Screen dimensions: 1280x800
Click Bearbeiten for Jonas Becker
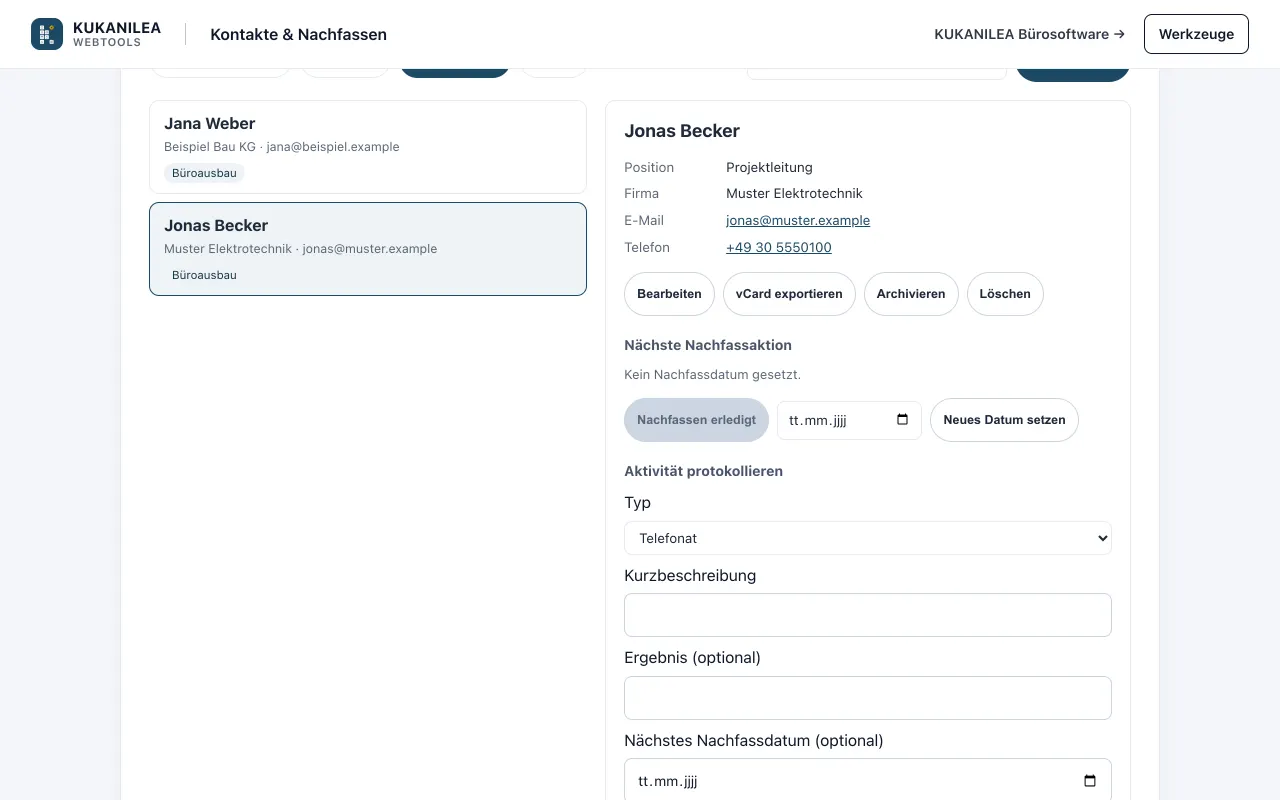[669, 294]
